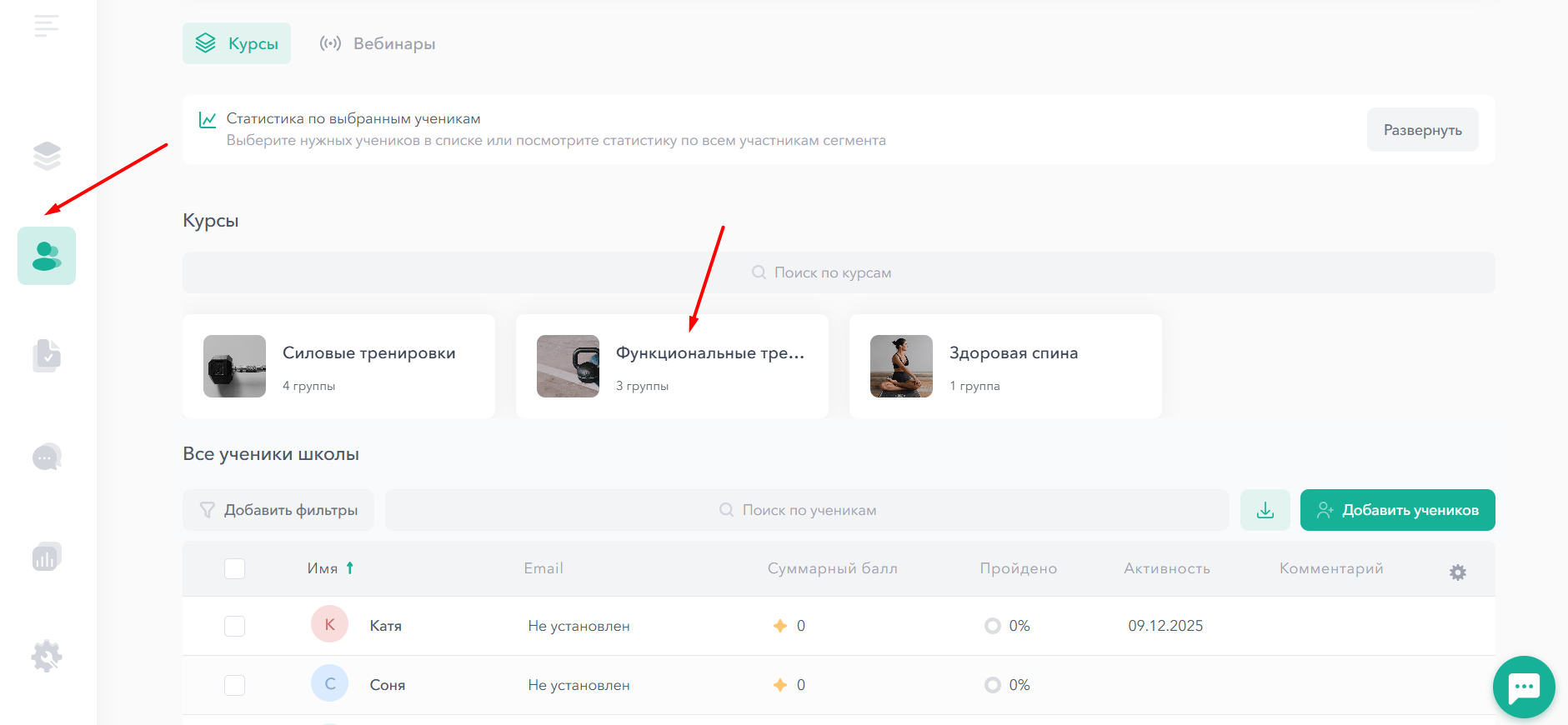
Task: Select the Курсы tab
Action: [x=237, y=43]
